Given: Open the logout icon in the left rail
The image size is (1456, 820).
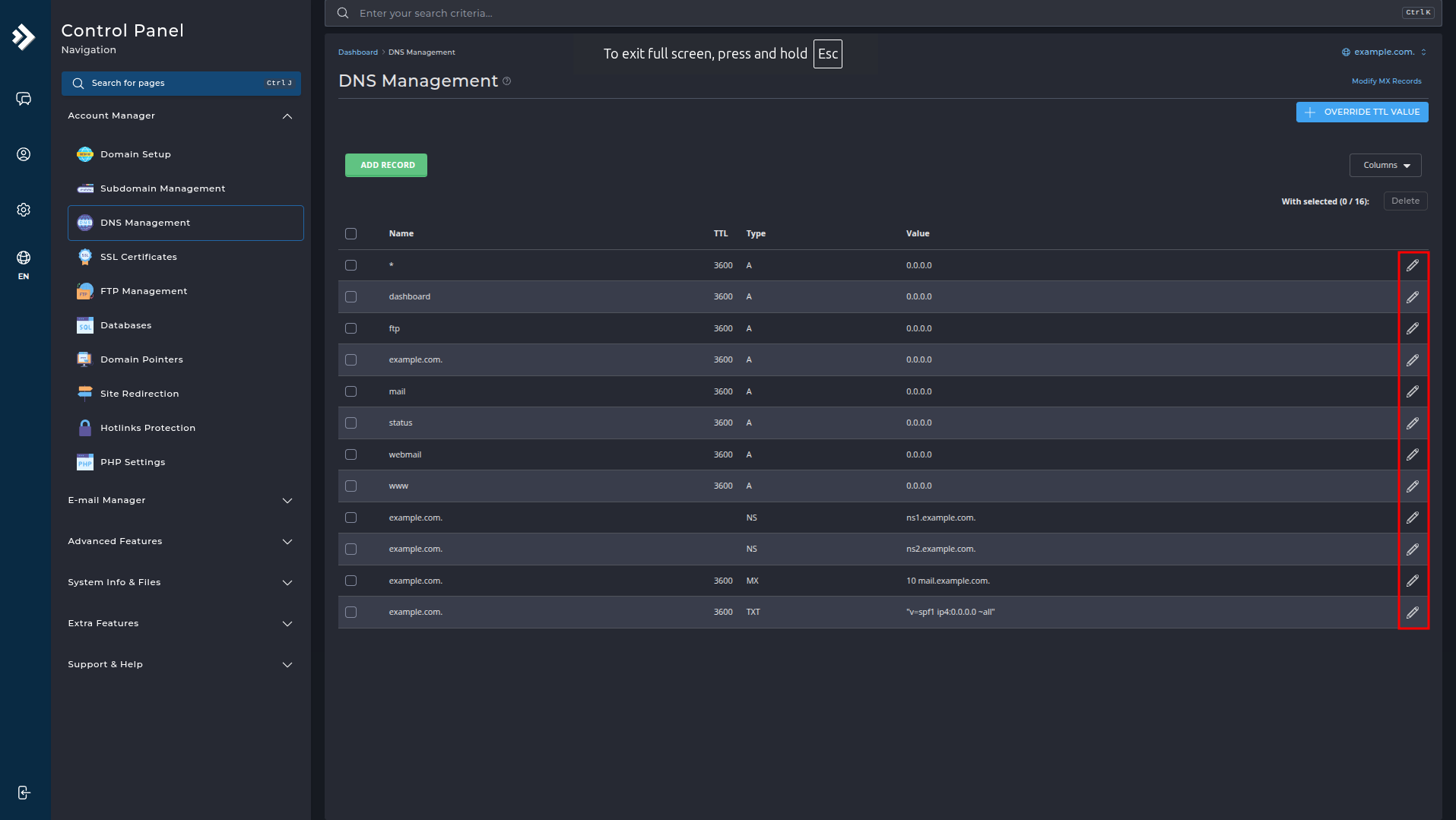Looking at the screenshot, I should [24, 793].
